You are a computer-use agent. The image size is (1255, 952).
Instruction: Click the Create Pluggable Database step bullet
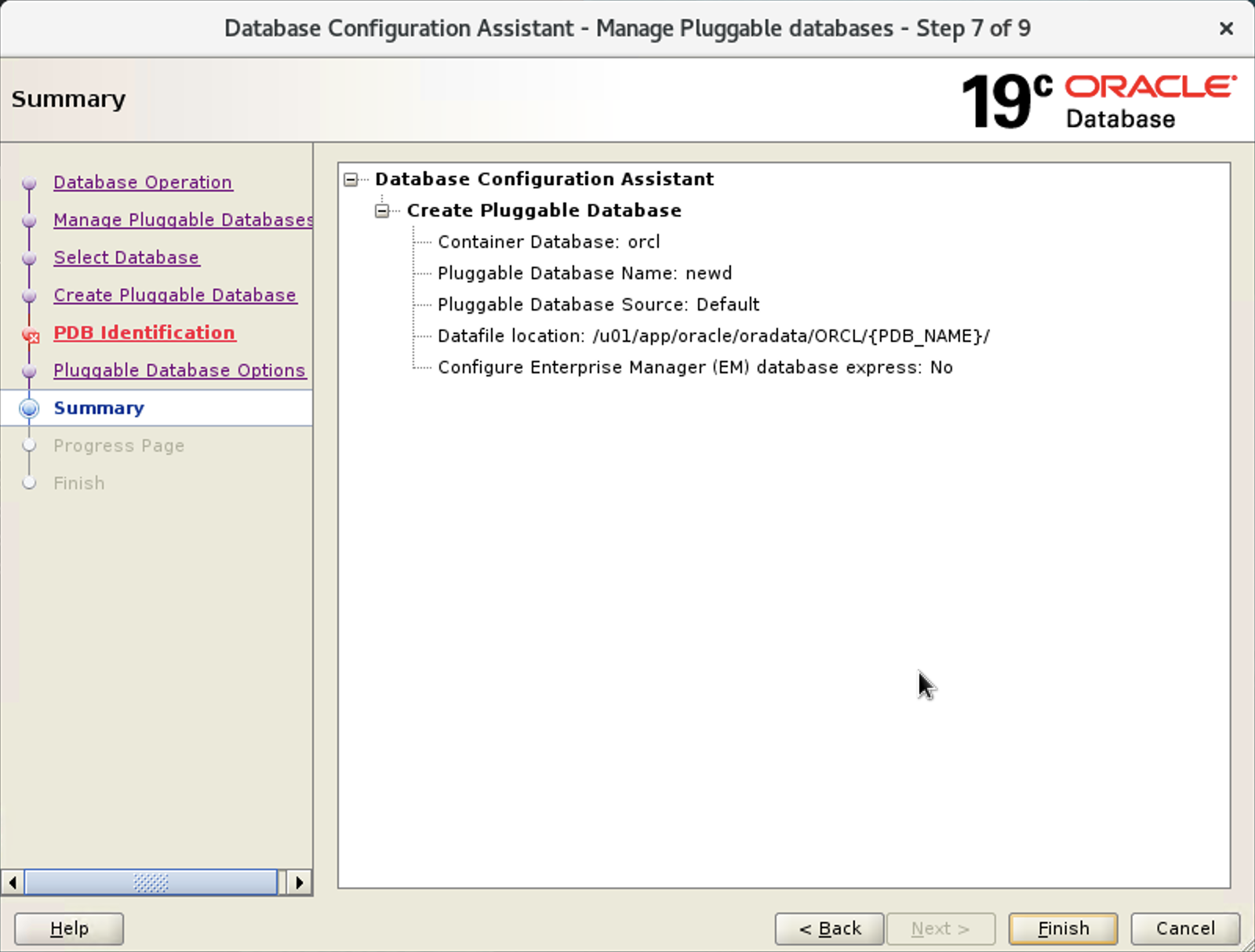(30, 296)
